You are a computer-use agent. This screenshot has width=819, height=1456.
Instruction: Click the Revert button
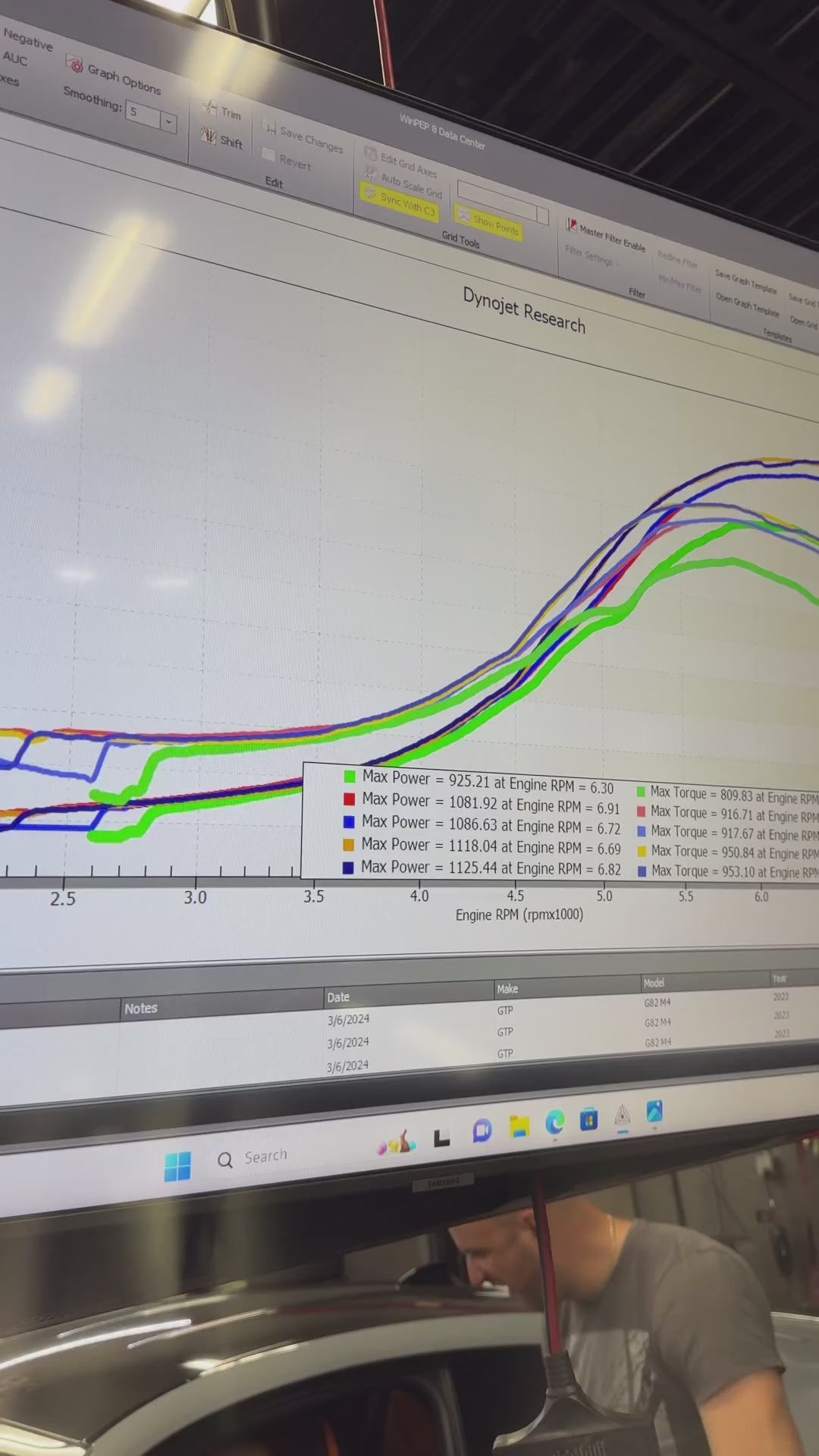click(x=287, y=158)
